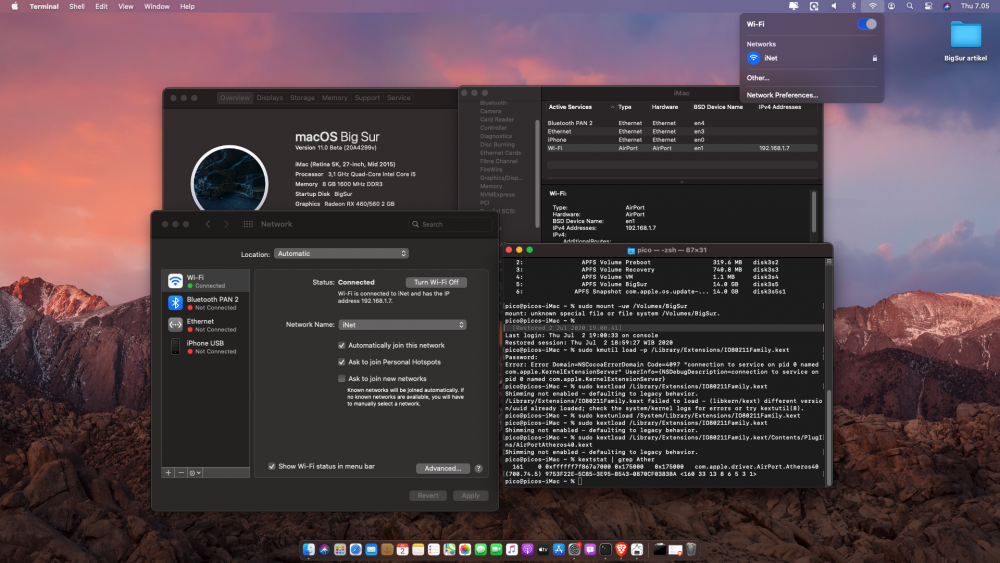The height and width of the screenshot is (563, 1000).
Task: Click Turn Wi-Fi Off button
Action: (436, 282)
